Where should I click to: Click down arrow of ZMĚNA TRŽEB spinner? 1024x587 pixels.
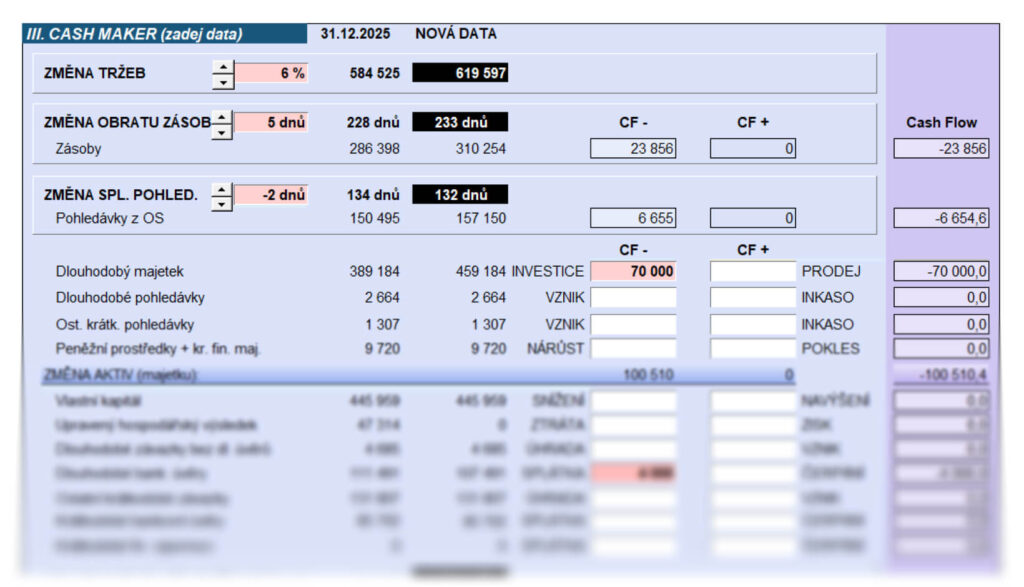coord(223,81)
